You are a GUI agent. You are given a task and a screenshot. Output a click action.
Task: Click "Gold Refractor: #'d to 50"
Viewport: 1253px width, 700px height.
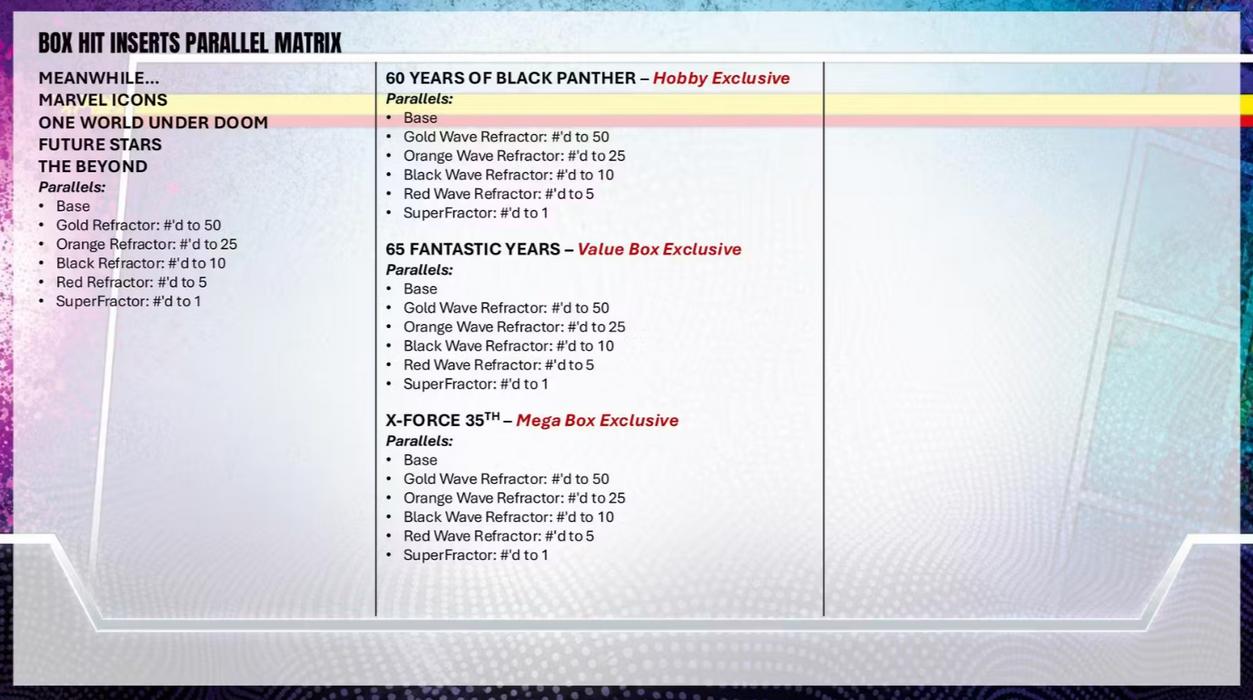[139, 225]
